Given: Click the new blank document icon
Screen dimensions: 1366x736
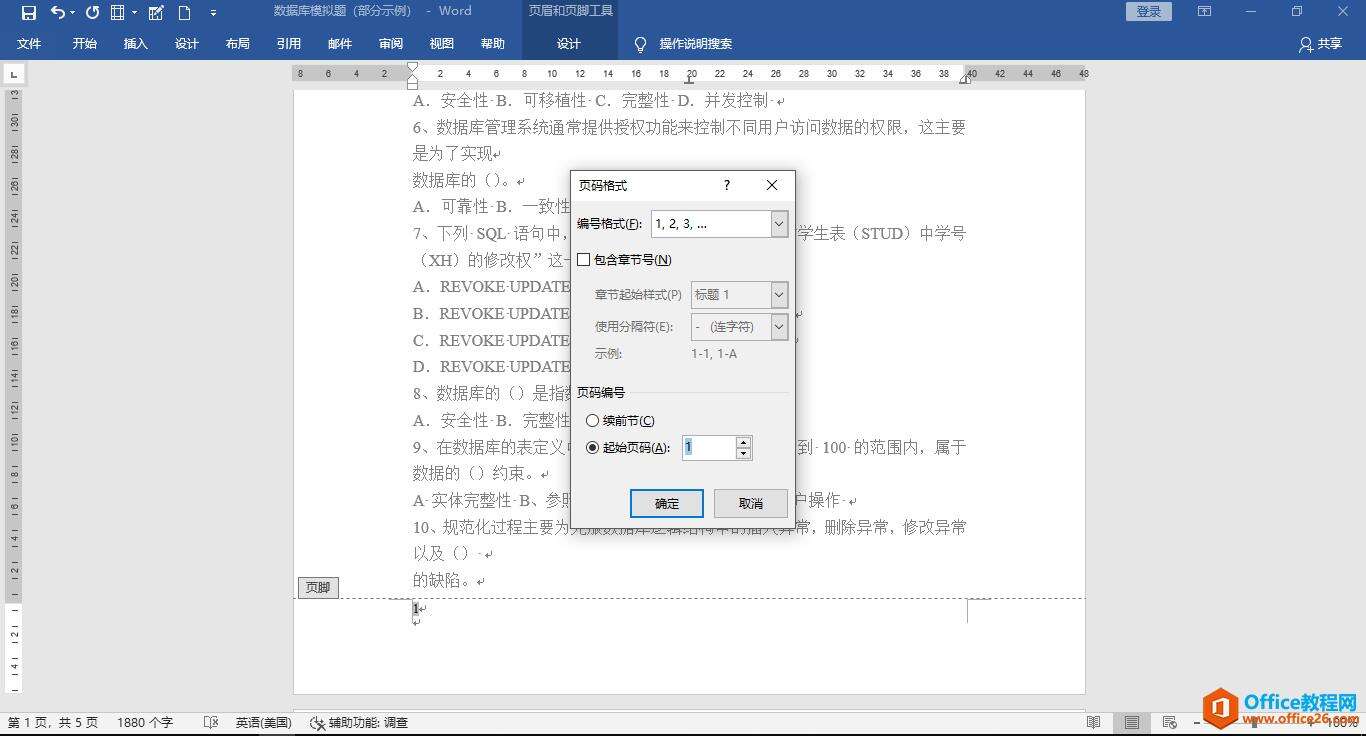Looking at the screenshot, I should pos(184,13).
